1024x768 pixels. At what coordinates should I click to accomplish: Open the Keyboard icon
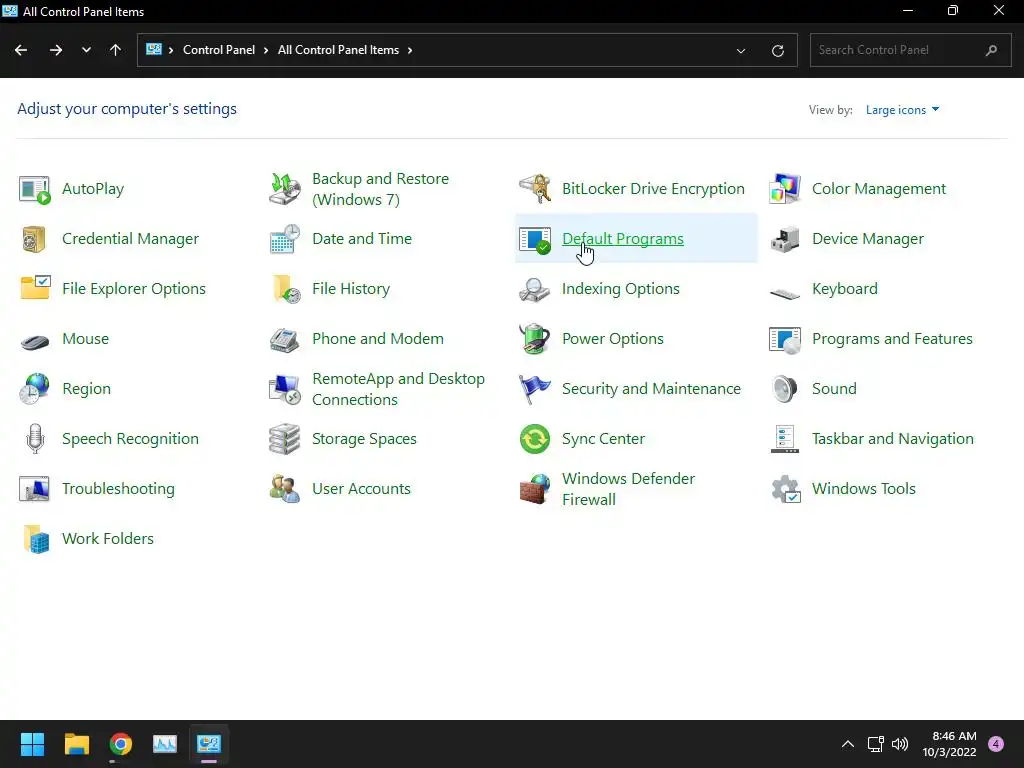click(785, 293)
